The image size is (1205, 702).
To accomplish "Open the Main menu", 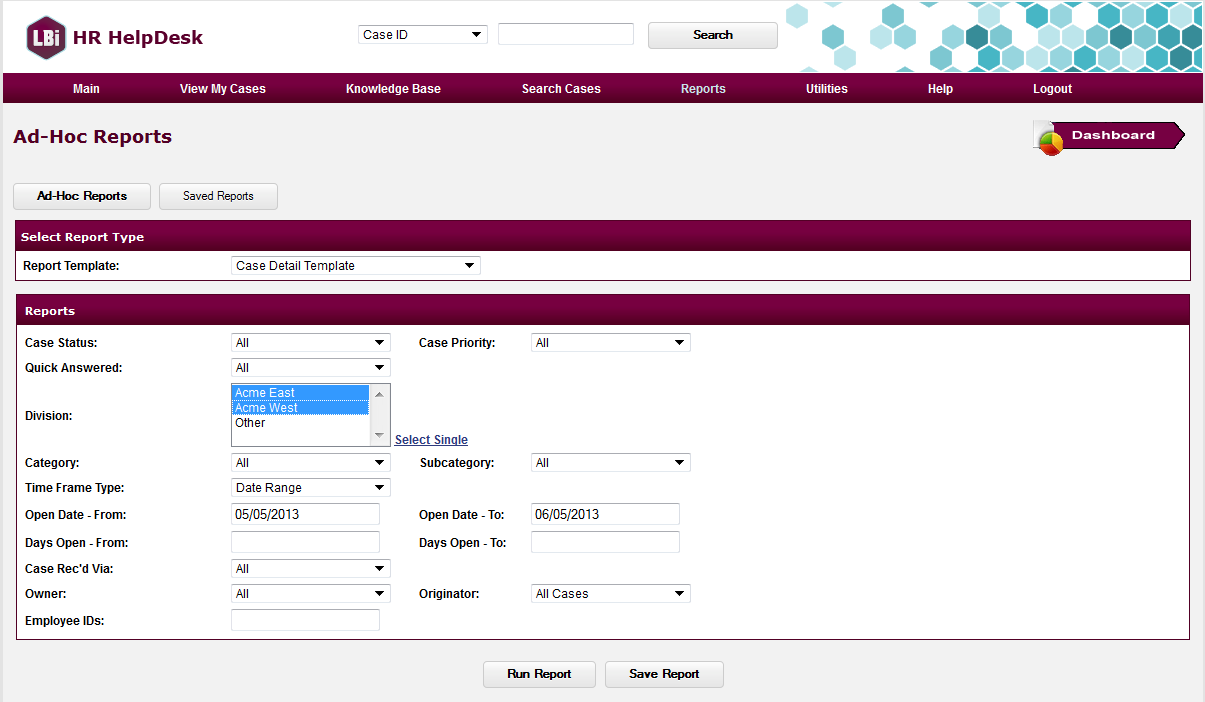I will click(x=86, y=89).
